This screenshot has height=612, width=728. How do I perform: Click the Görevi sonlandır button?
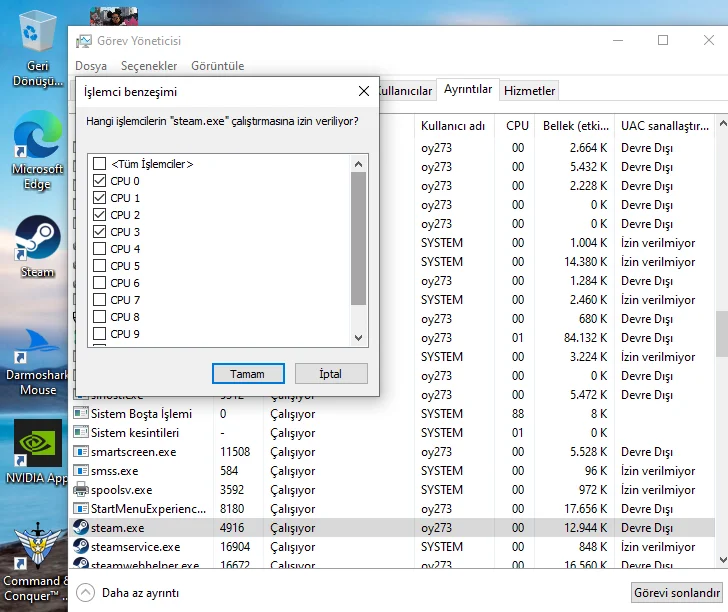coord(676,592)
